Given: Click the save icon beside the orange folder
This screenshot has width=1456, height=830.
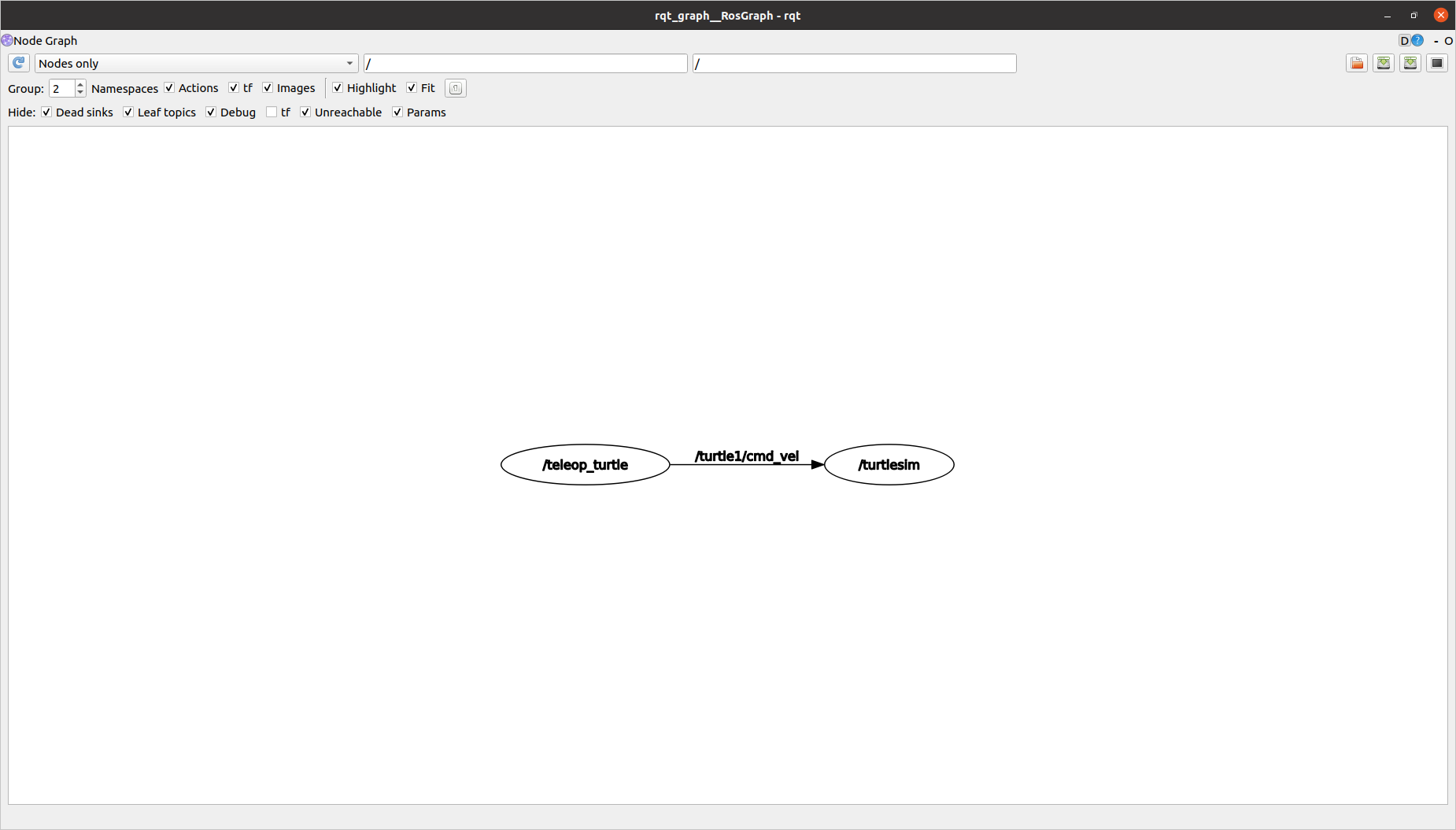Looking at the screenshot, I should click(x=1384, y=63).
